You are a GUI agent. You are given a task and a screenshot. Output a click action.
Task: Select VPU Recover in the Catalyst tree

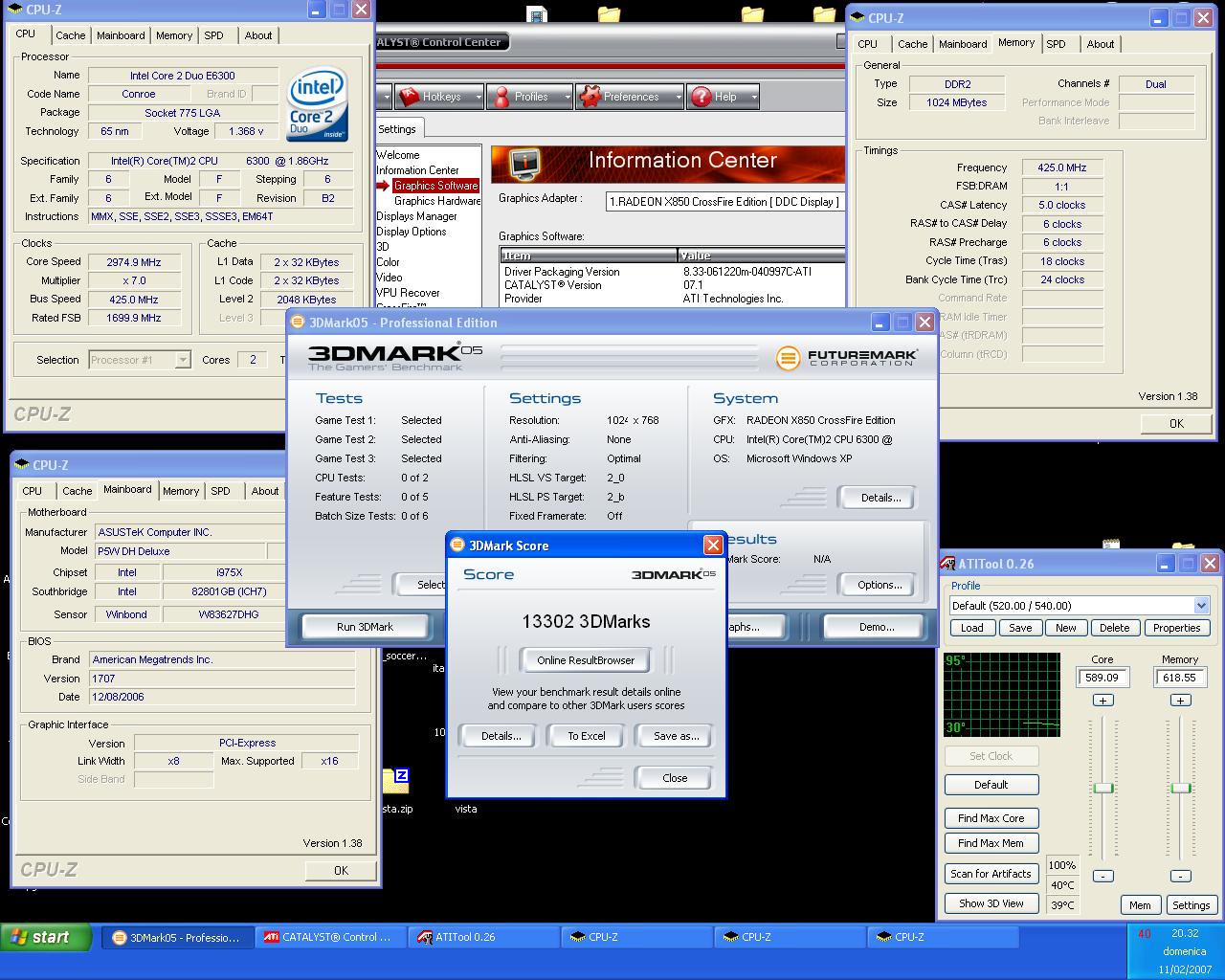[408, 293]
